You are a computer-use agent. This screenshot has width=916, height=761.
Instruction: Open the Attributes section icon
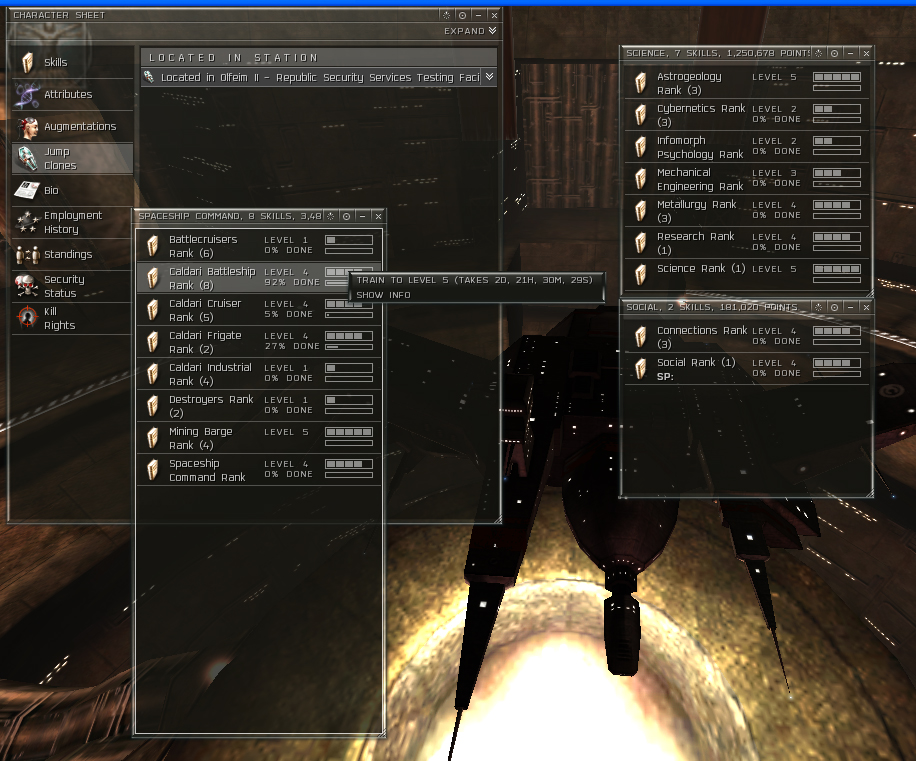(27, 95)
